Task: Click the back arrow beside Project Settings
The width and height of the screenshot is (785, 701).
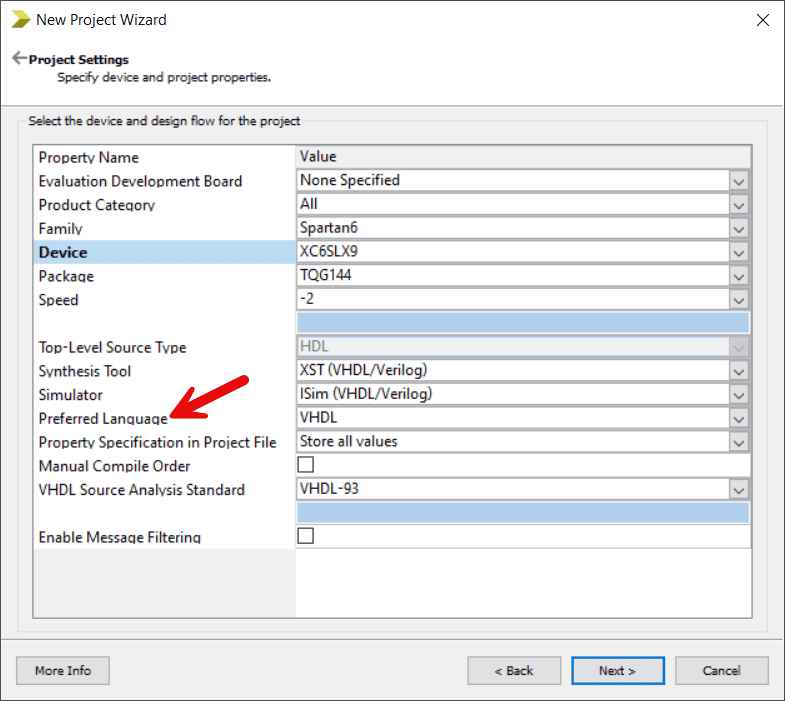Action: point(18,59)
